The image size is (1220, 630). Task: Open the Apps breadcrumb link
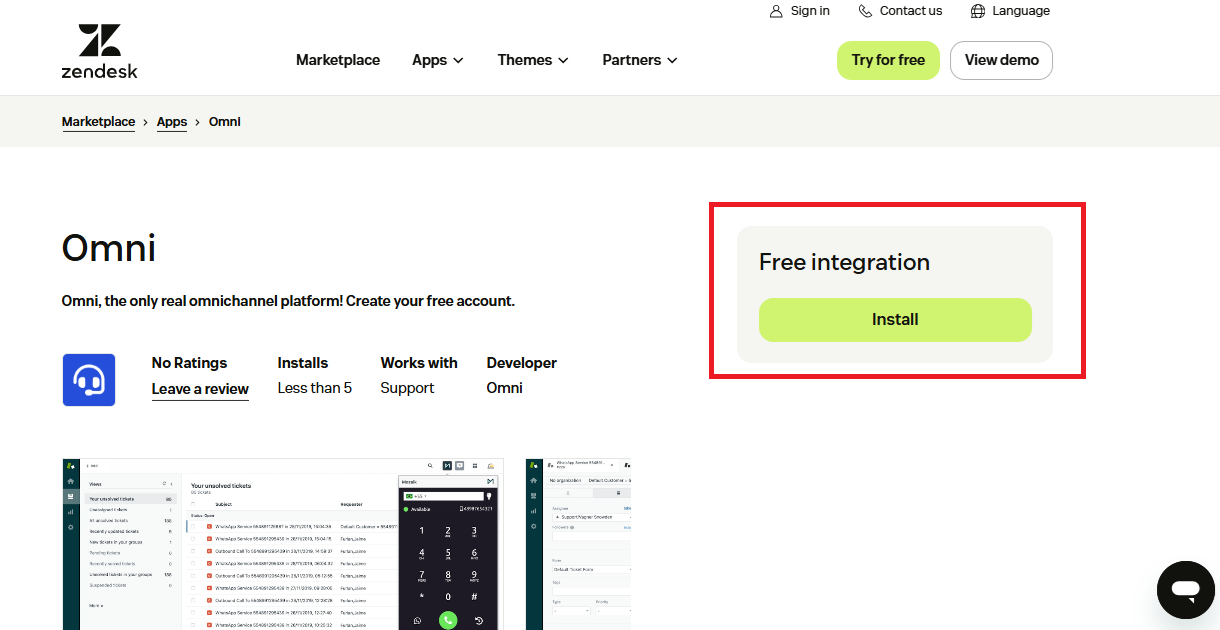pyautogui.click(x=172, y=122)
